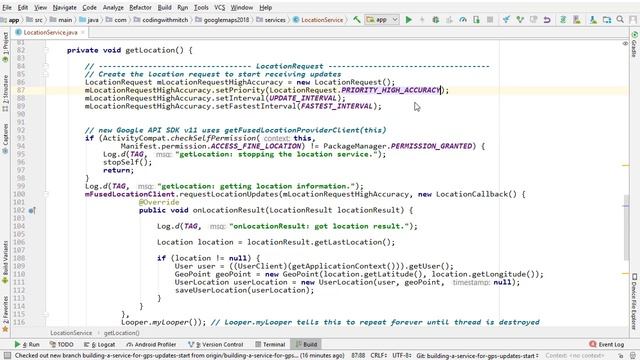
Task: Click the fold end marker at line 115
Action: click(x=46, y=314)
